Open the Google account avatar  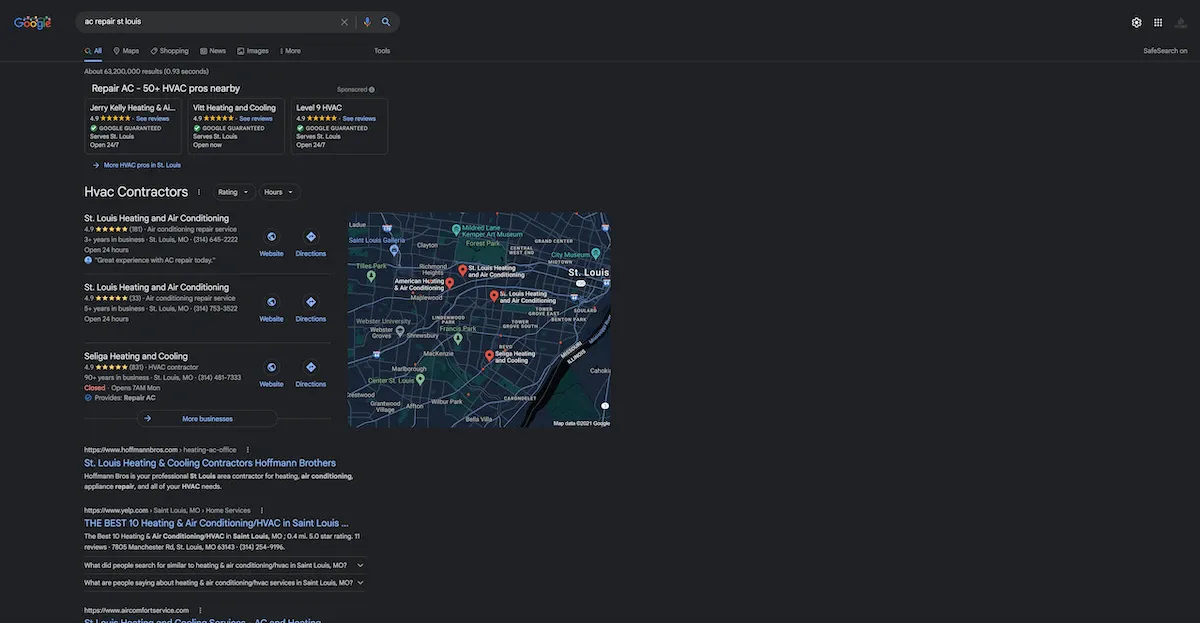[1181, 22]
